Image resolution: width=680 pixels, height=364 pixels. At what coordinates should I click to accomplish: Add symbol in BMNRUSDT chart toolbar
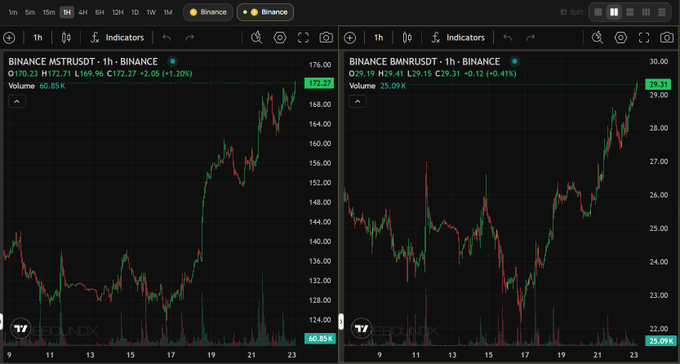350,38
